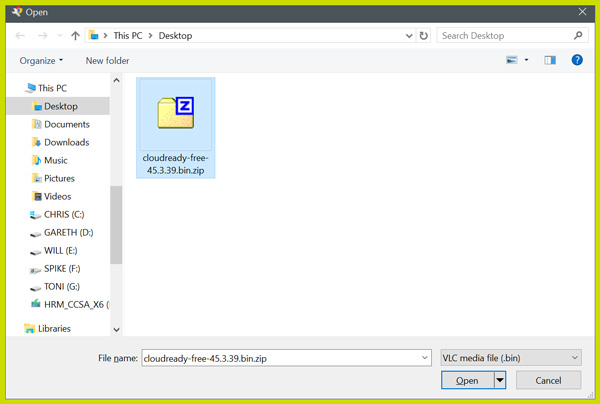Expand the File name dropdown arrow
Viewport: 600px width, 404px height.
[425, 358]
